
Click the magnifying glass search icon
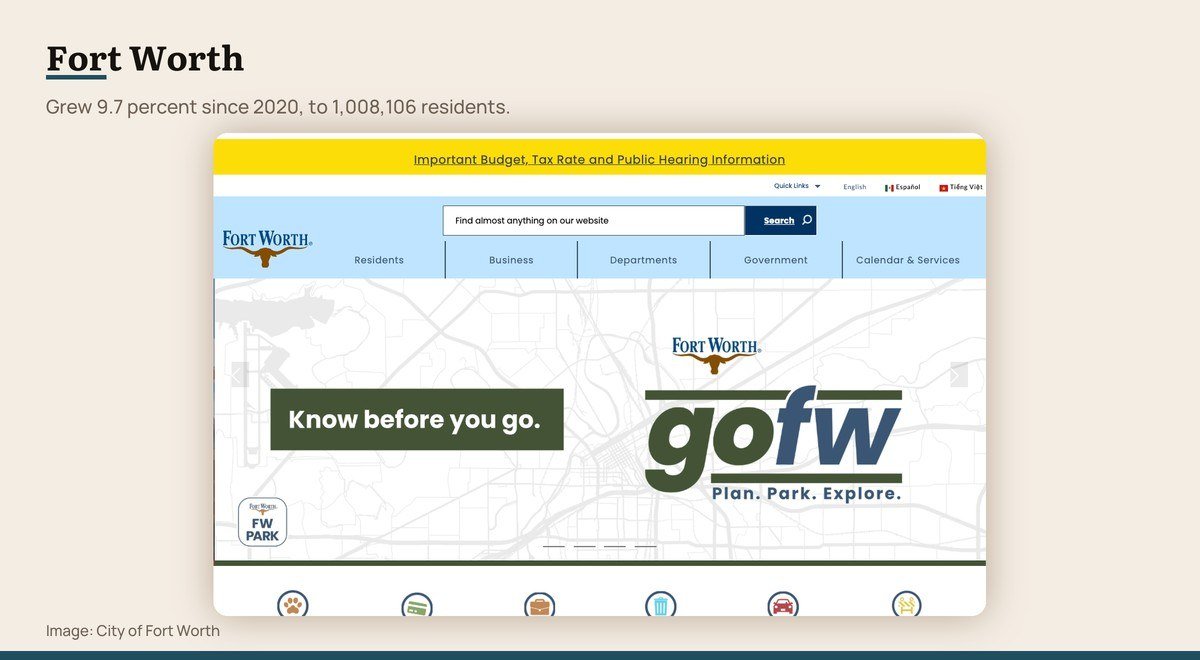(807, 220)
